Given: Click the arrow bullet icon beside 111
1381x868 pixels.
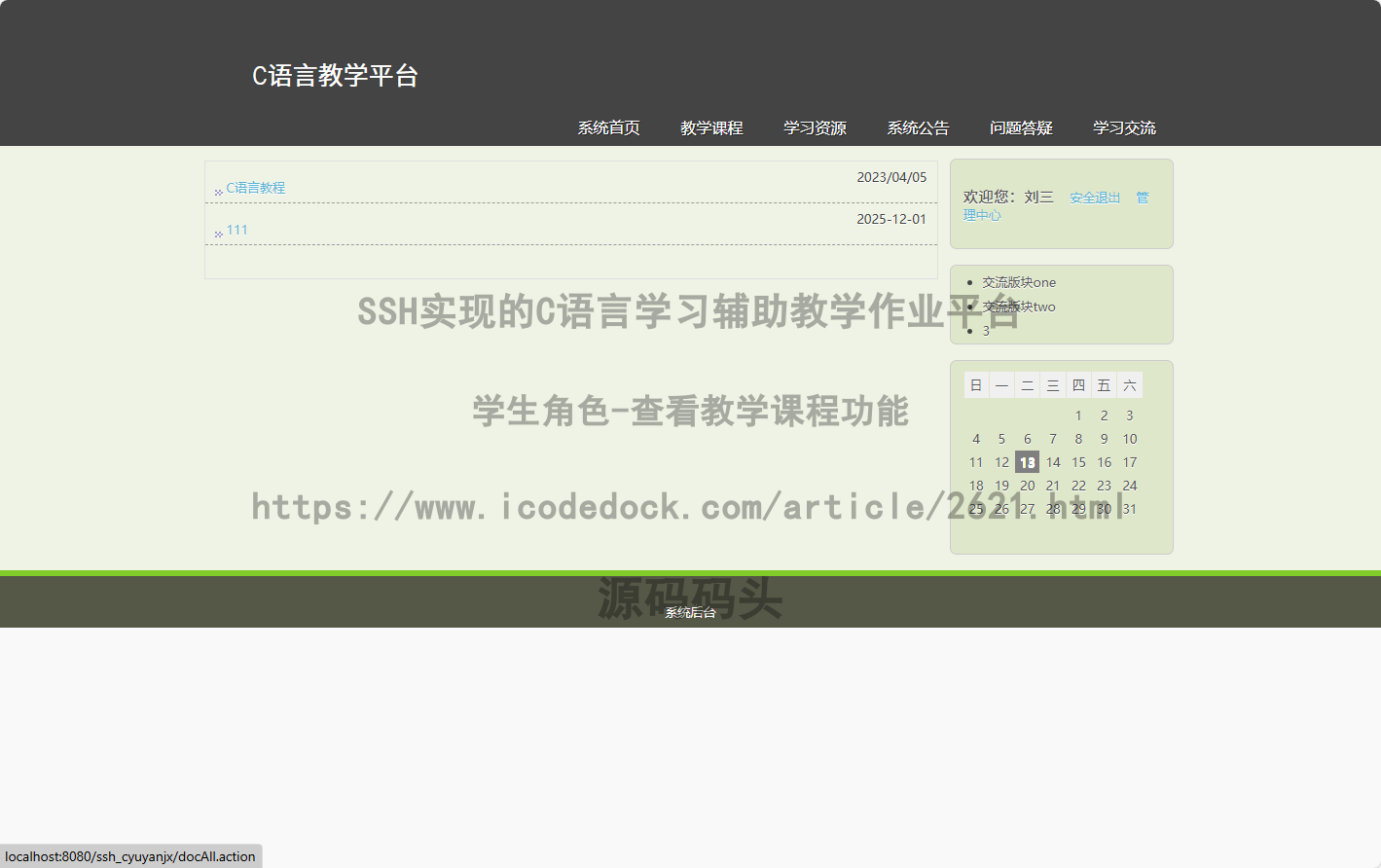Looking at the screenshot, I should tap(218, 234).
